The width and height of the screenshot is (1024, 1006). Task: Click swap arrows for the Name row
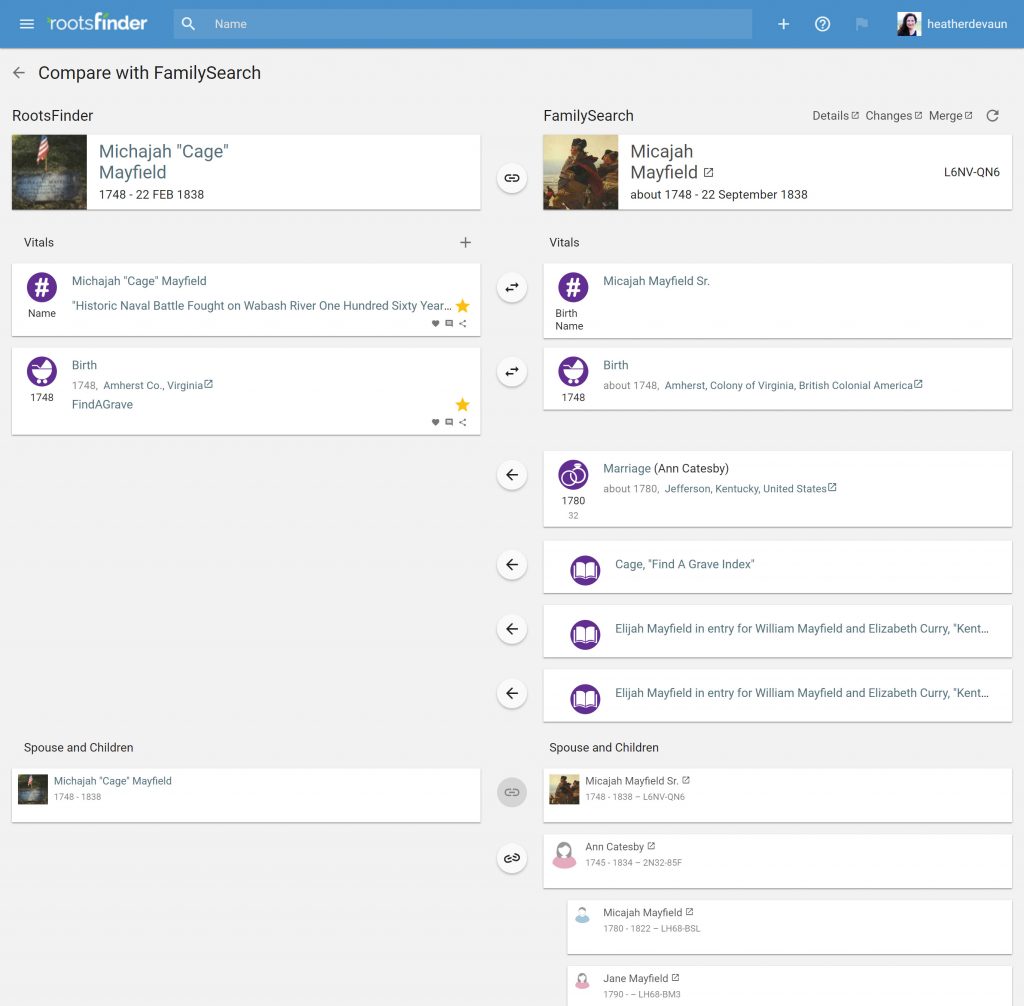click(x=512, y=287)
